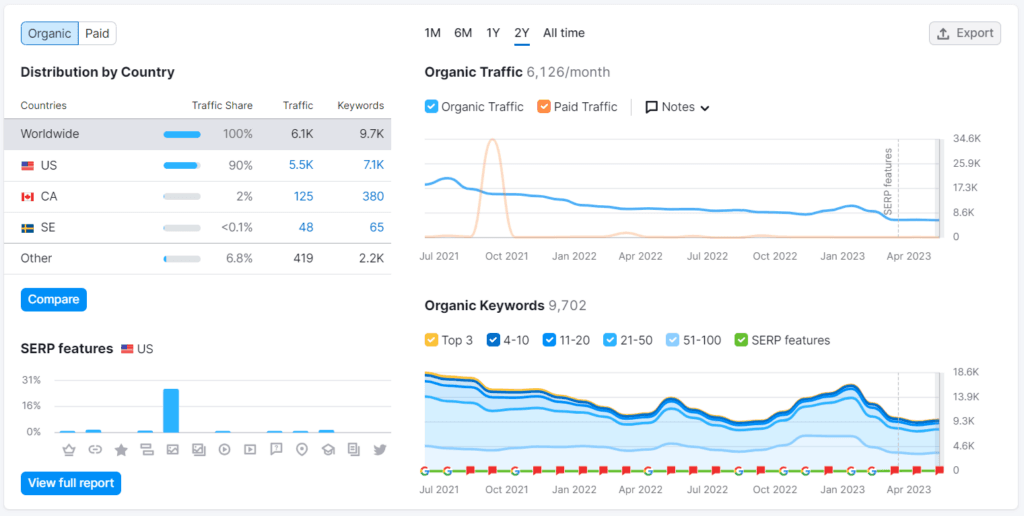Viewport: 1024px width, 516px height.
Task: Click the map pin Local pack icon
Action: pyautogui.click(x=302, y=449)
